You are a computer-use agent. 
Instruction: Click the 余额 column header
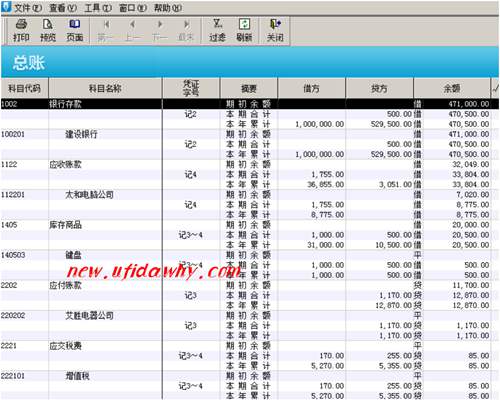click(452, 88)
